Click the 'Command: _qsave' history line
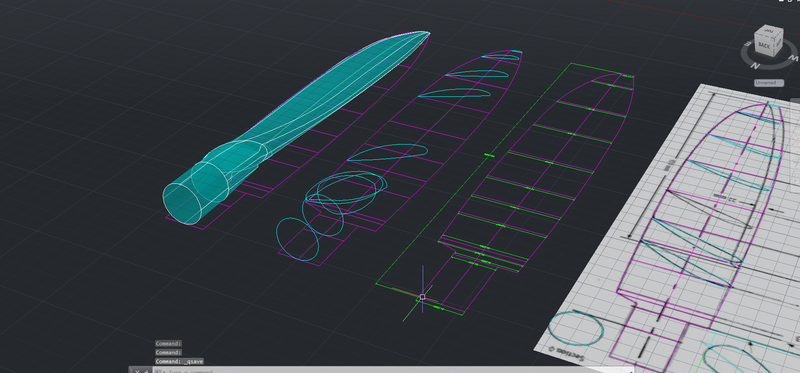 click(179, 361)
